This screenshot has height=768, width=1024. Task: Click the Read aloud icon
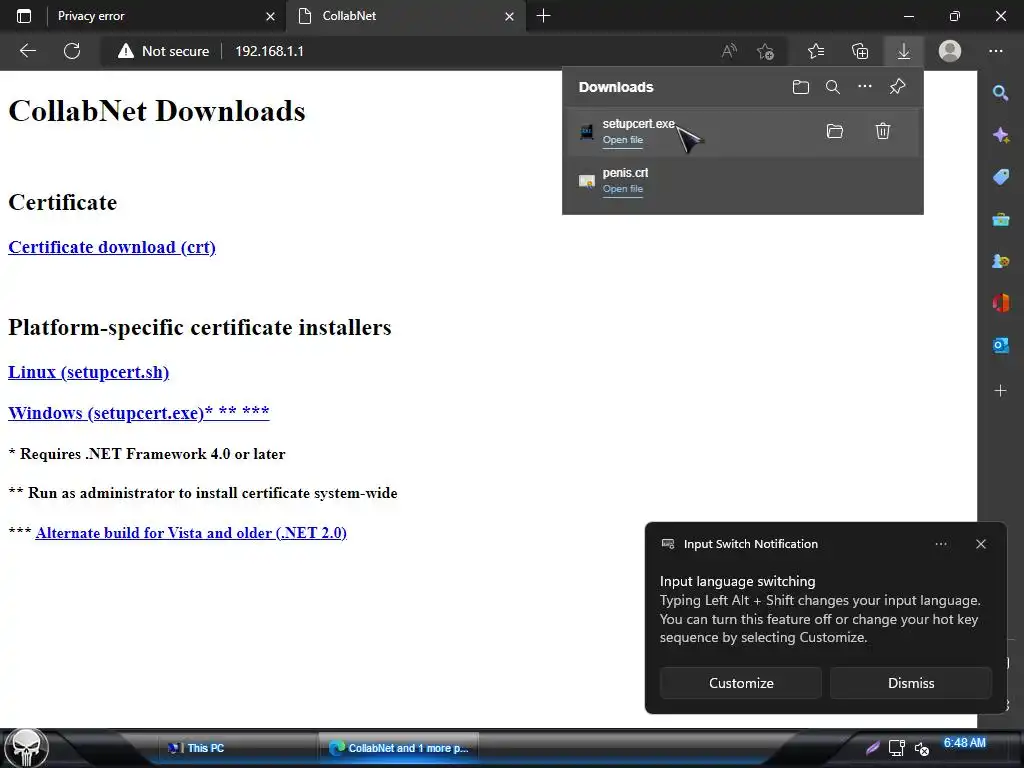(x=729, y=51)
